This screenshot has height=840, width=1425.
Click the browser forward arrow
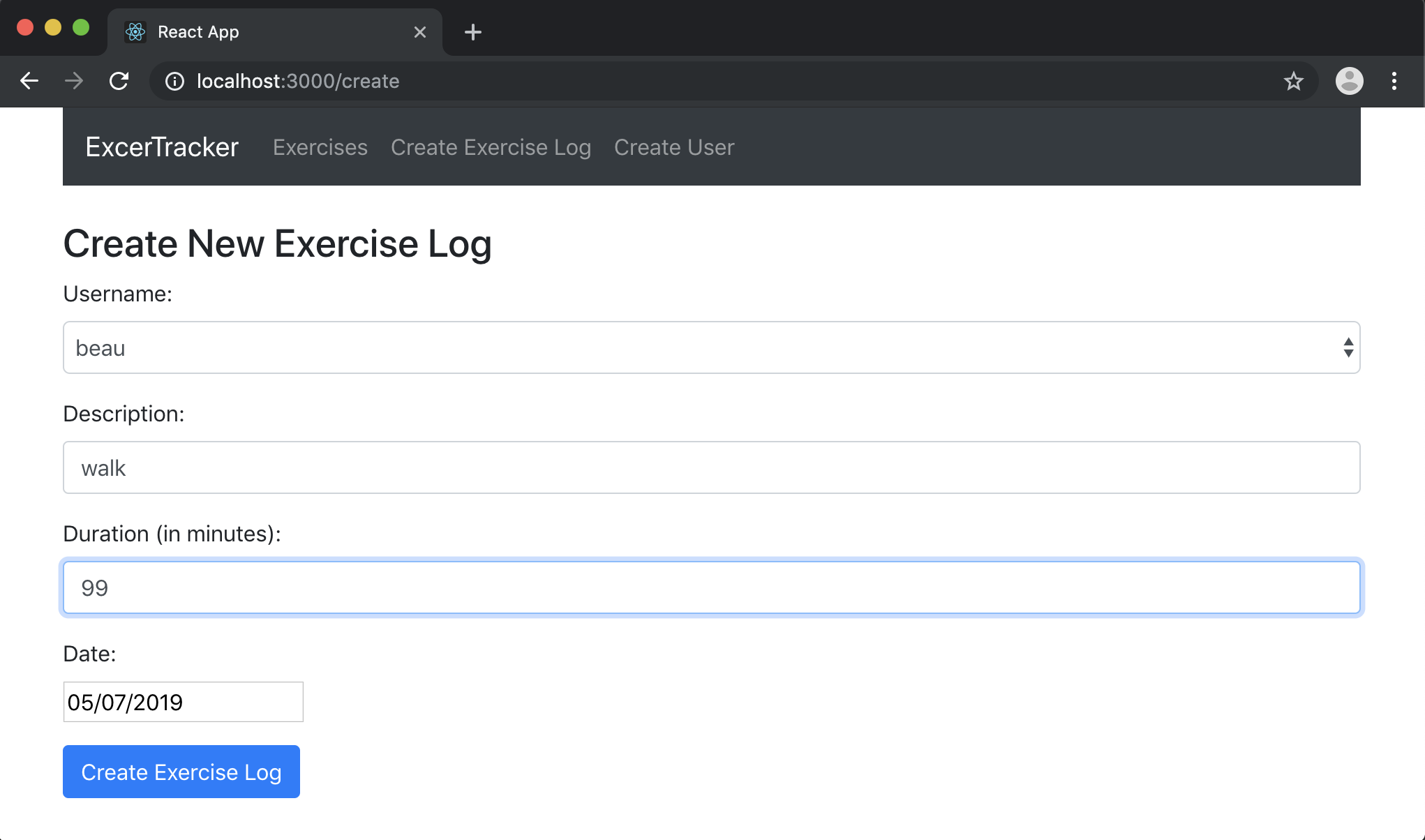coord(73,81)
